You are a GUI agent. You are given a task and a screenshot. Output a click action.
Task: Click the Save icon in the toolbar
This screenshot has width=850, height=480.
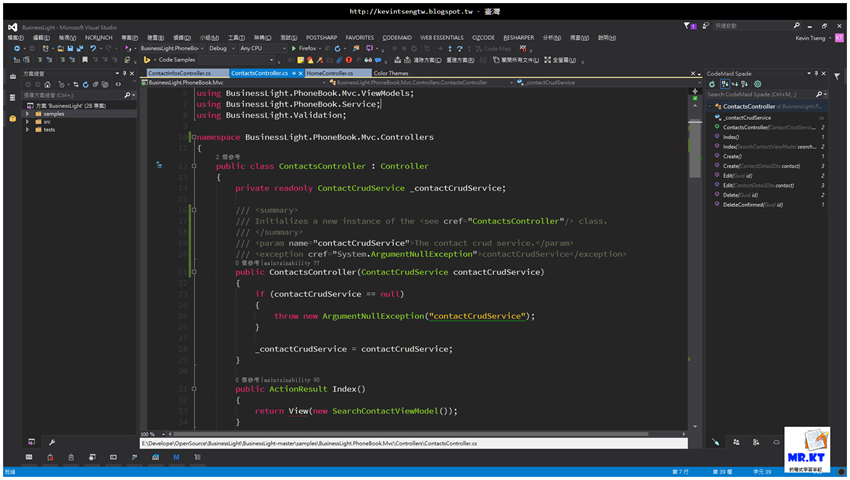(x=70, y=48)
